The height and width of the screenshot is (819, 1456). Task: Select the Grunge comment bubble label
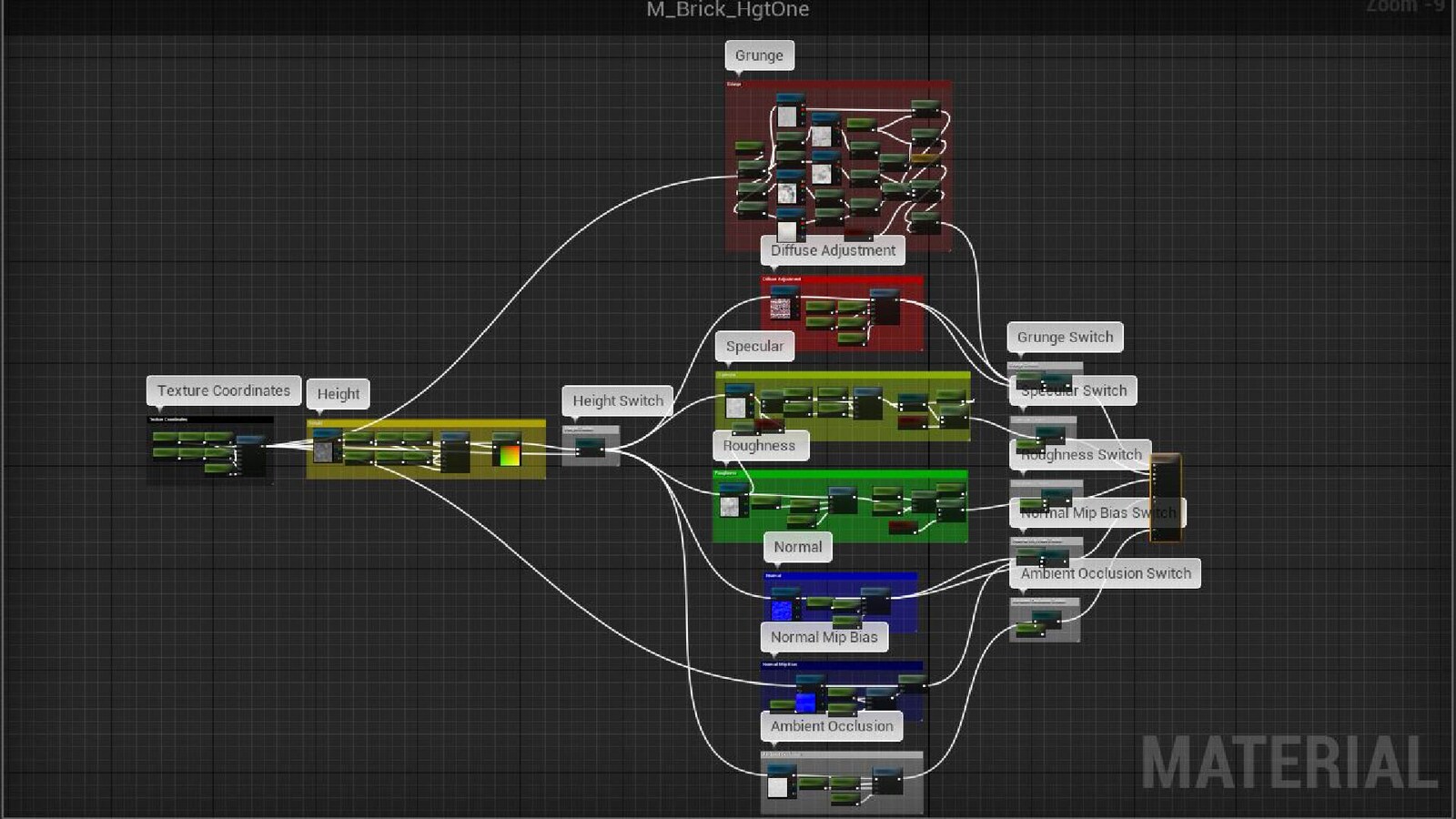[x=759, y=56]
